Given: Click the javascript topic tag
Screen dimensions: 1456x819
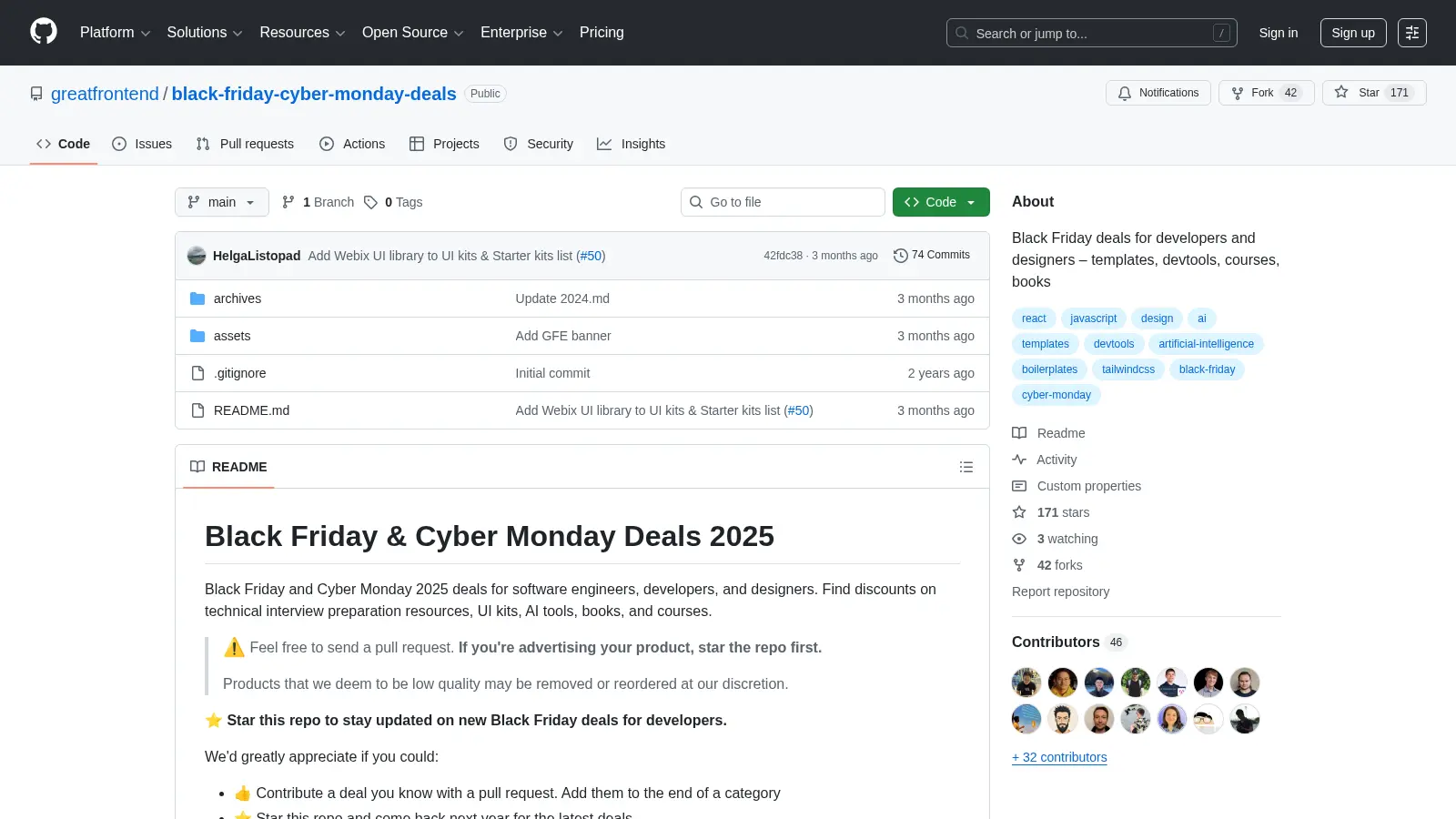Looking at the screenshot, I should tap(1093, 318).
